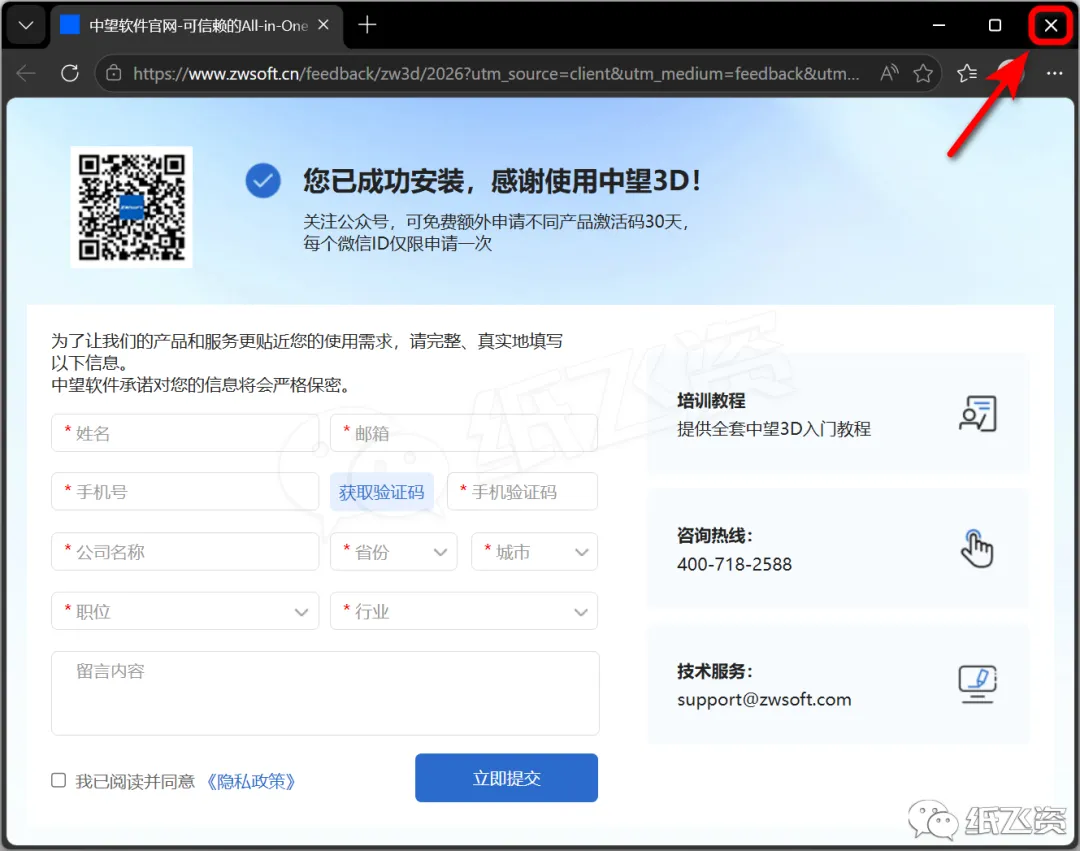This screenshot has width=1080, height=851.
Task: Focus the 邮箱 email field
Action: [464, 433]
